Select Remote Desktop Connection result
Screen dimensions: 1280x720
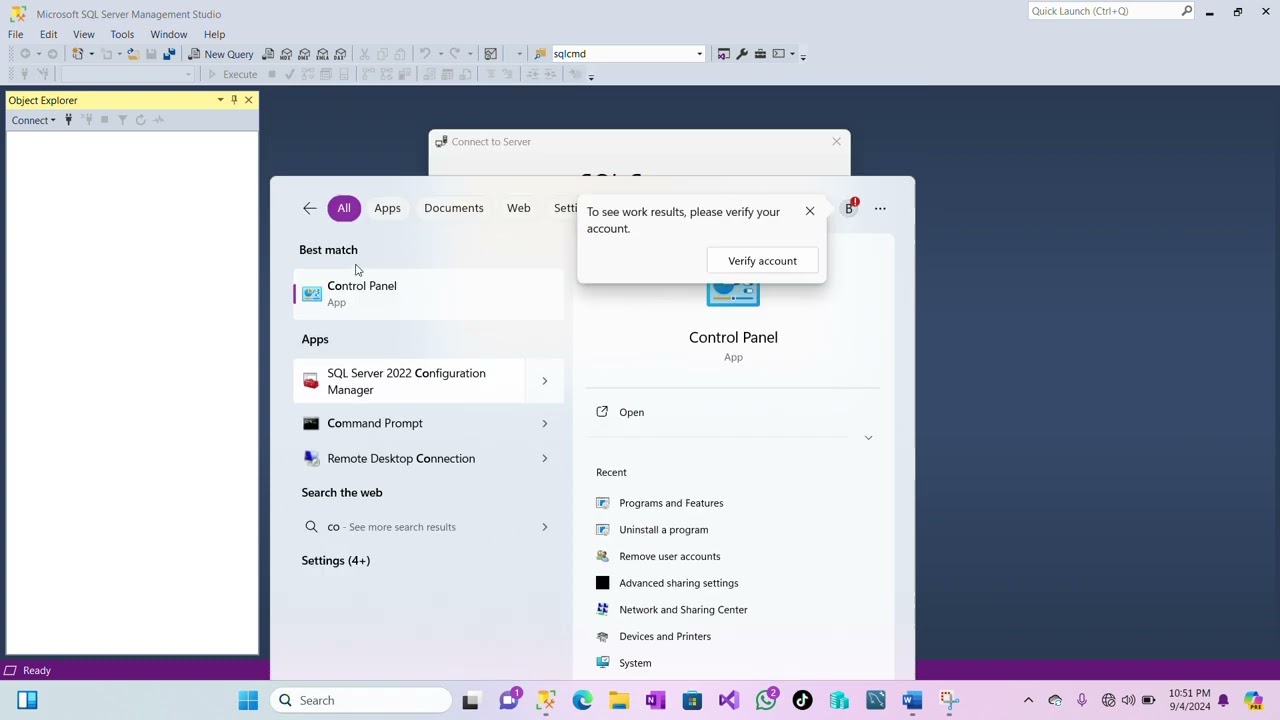coord(409,458)
